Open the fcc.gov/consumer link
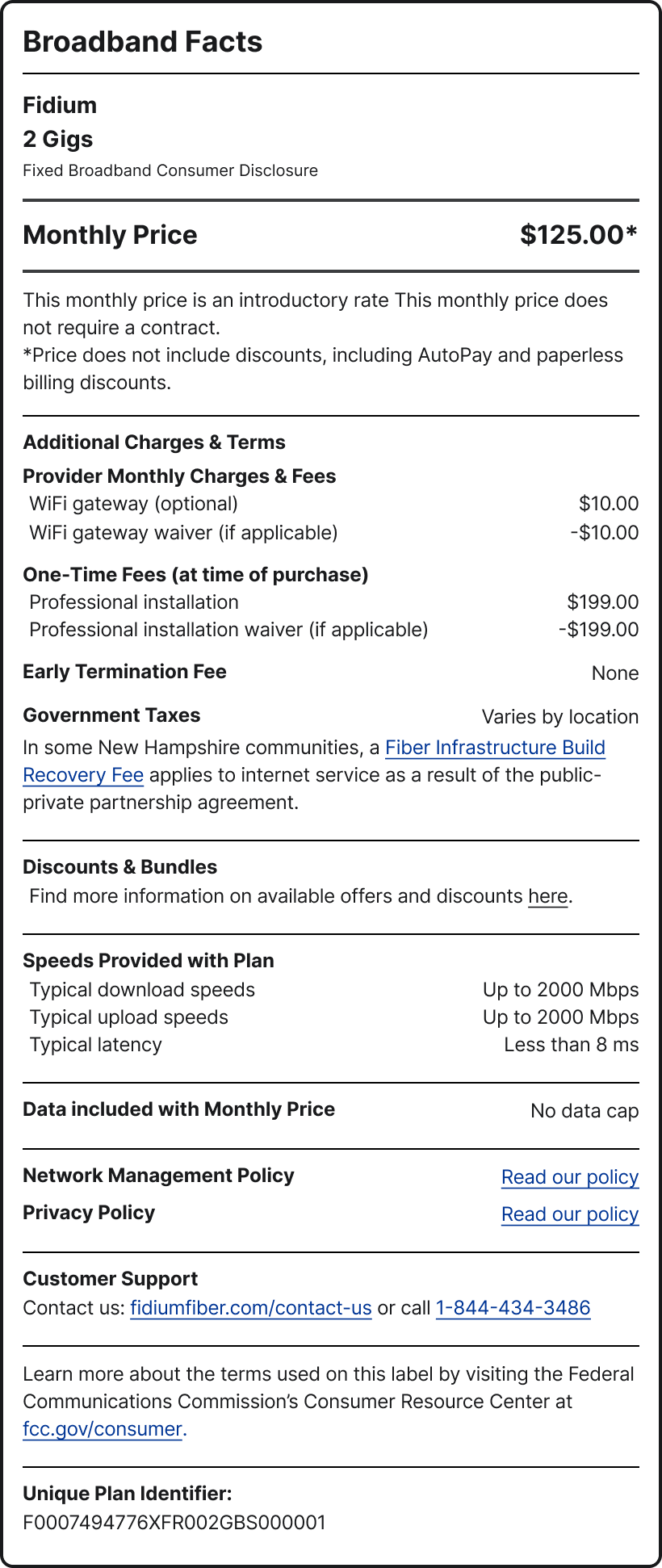Screen dimensions: 662x1568 (103, 1429)
